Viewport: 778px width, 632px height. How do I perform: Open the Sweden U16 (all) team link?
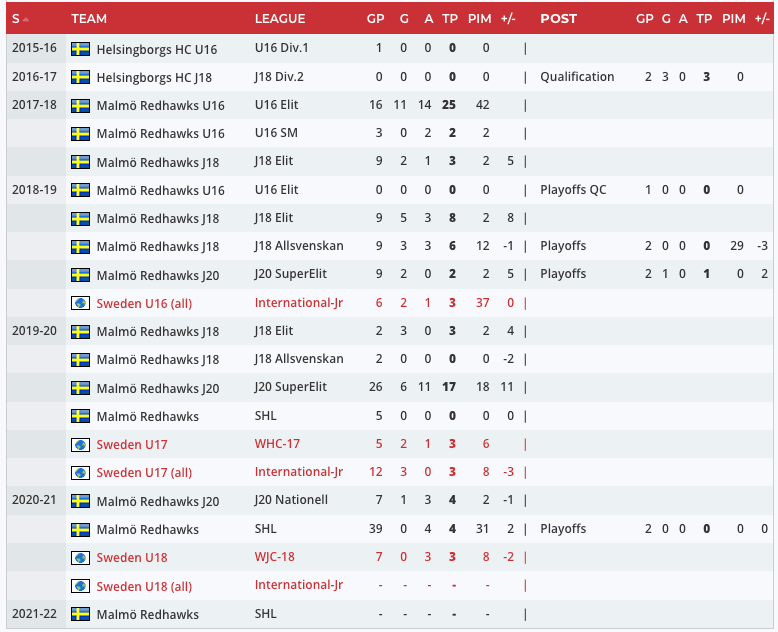(144, 303)
